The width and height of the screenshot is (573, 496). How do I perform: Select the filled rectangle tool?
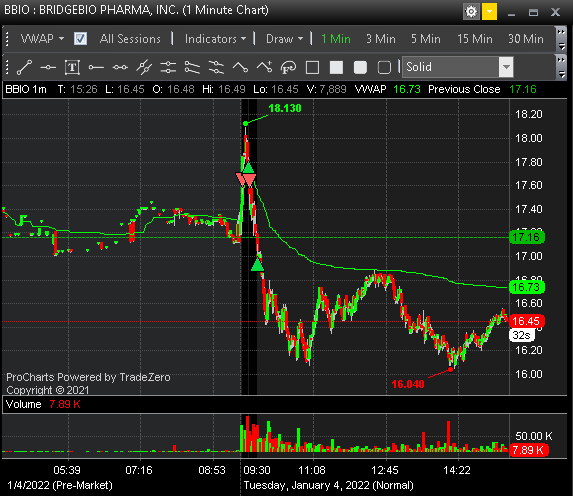(336, 67)
